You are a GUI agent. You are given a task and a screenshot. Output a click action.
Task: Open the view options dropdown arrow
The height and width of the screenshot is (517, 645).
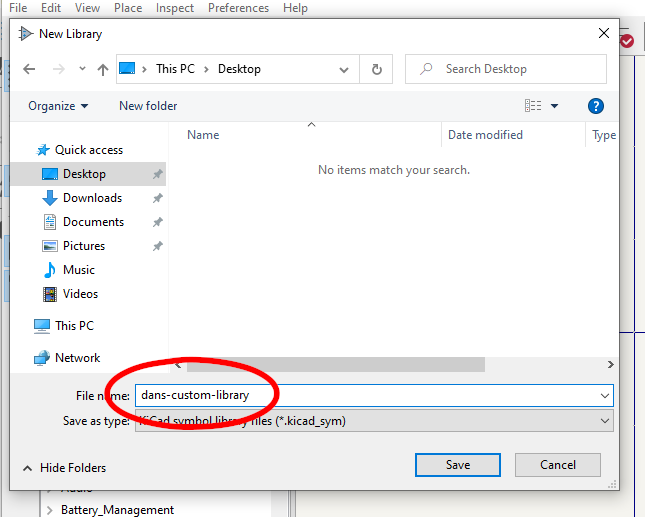point(555,106)
